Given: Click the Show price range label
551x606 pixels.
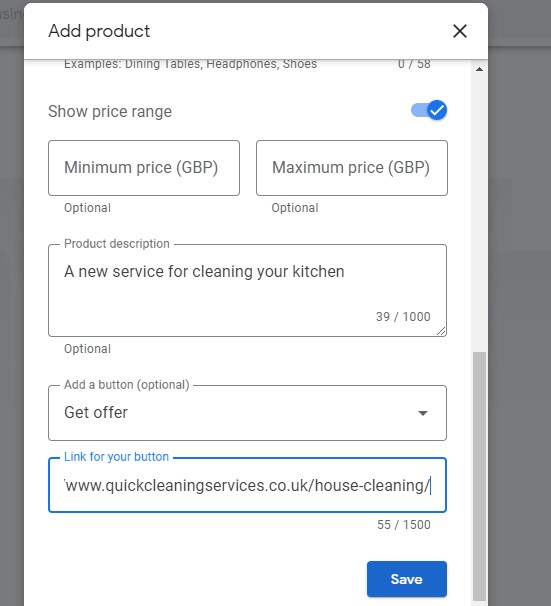Looking at the screenshot, I should (x=110, y=112).
